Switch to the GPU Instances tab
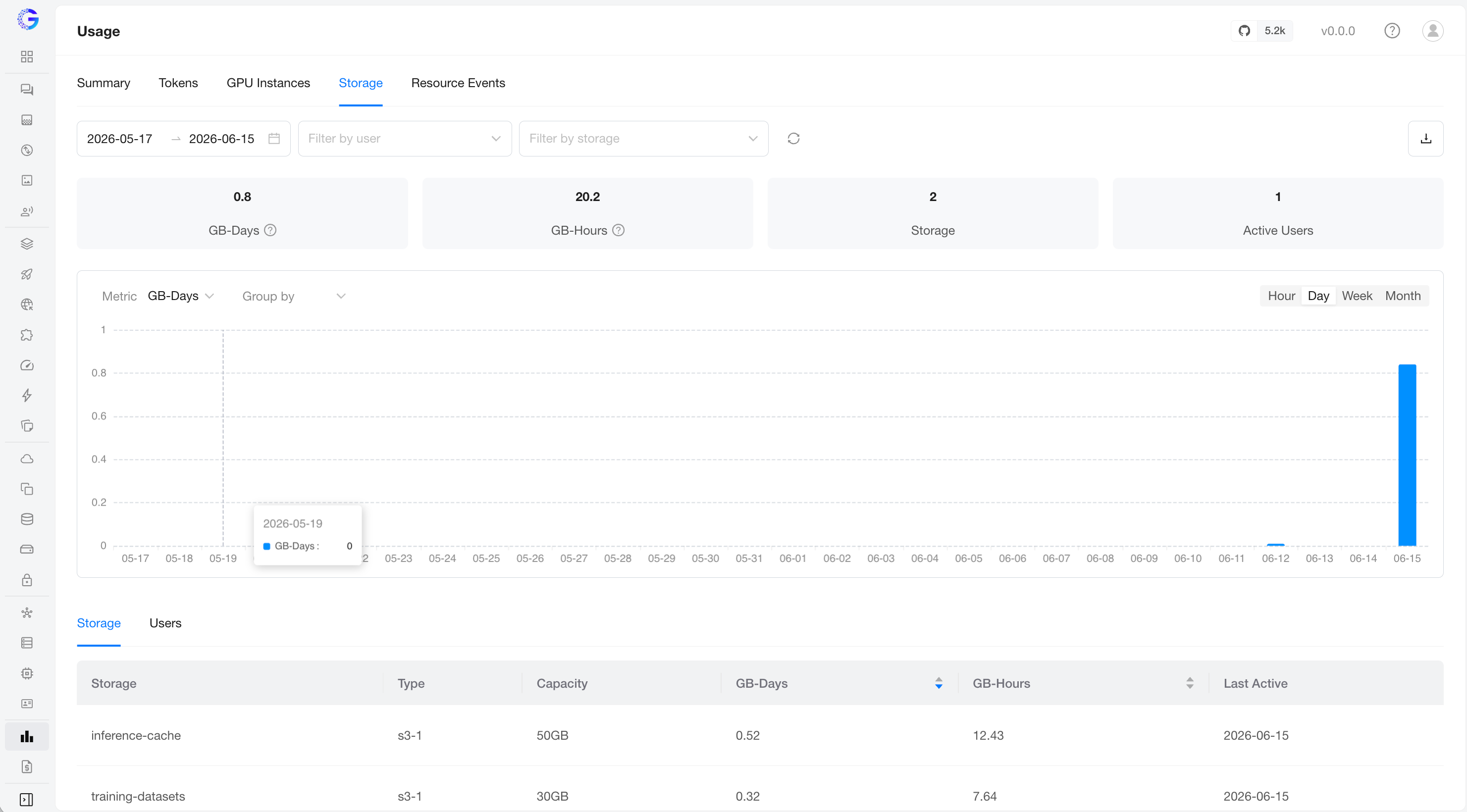This screenshot has height=812, width=1467. pos(268,83)
